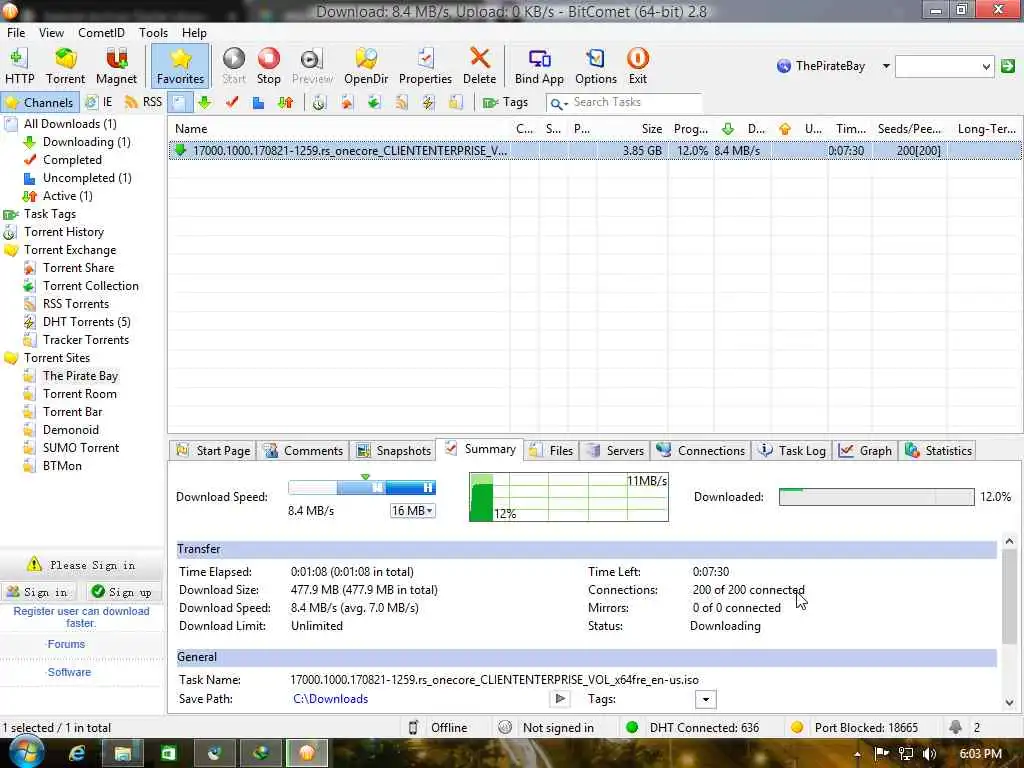Open the File menu
The image size is (1024, 768).
tap(16, 33)
